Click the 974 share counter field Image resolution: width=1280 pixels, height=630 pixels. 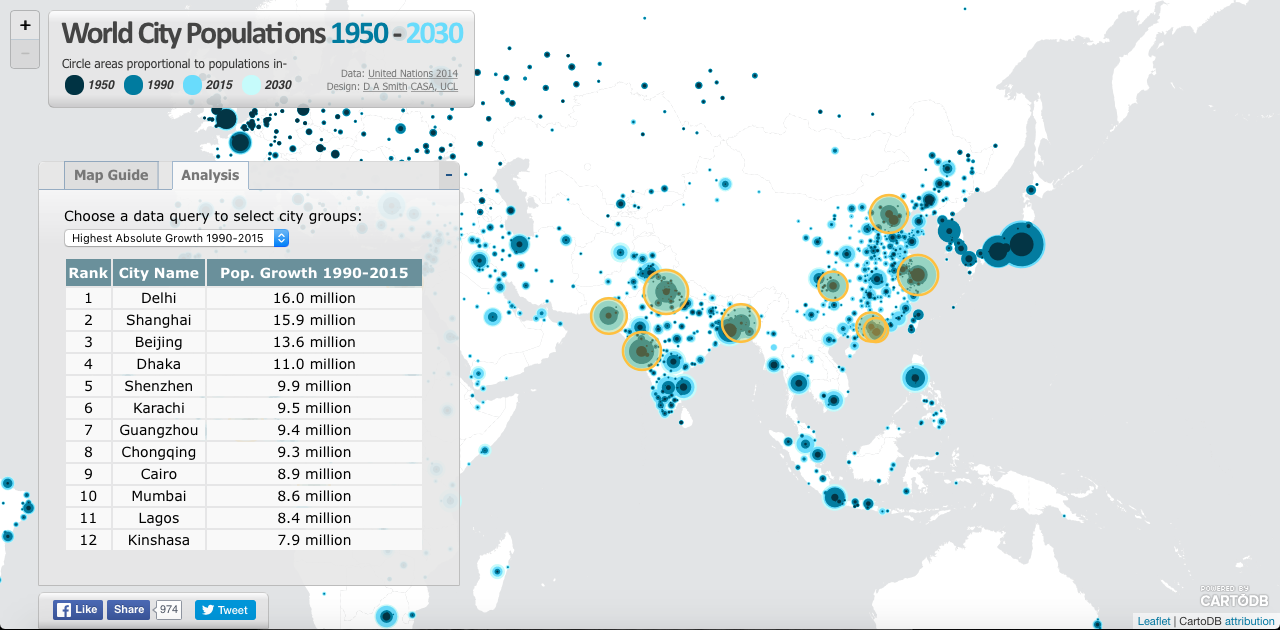tap(168, 609)
